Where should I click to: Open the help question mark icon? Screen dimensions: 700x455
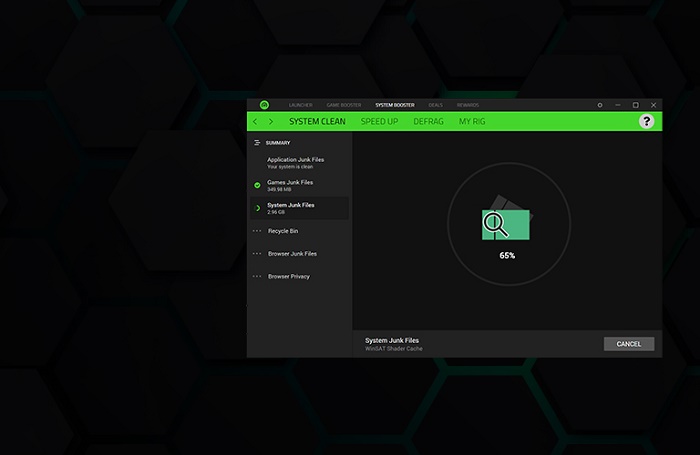[646, 121]
